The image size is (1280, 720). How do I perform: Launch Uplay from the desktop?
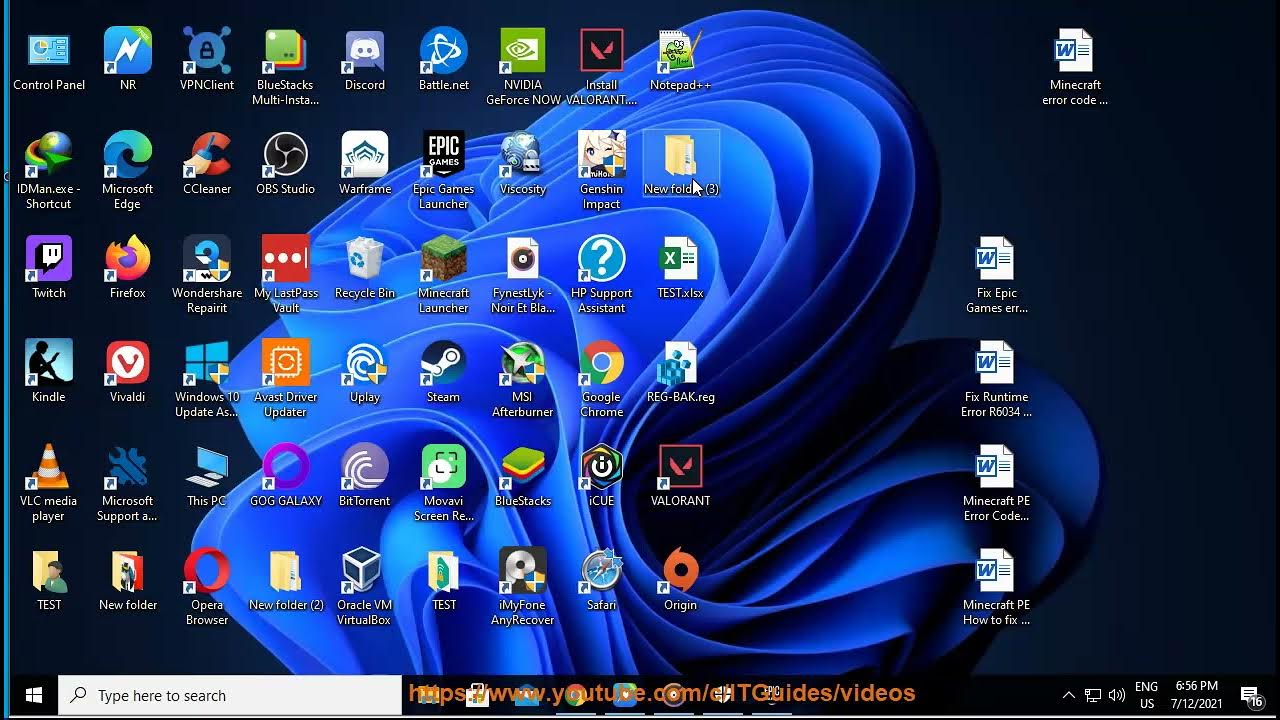pos(365,372)
